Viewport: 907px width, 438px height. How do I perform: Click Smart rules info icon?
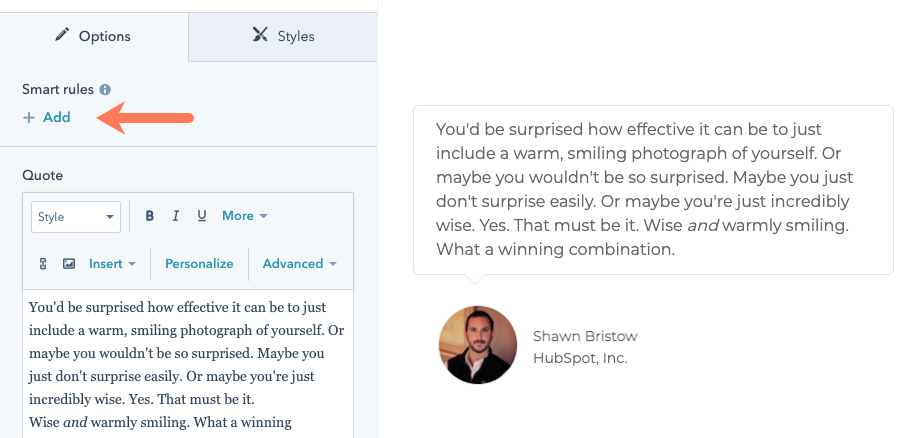pyautogui.click(x=105, y=90)
